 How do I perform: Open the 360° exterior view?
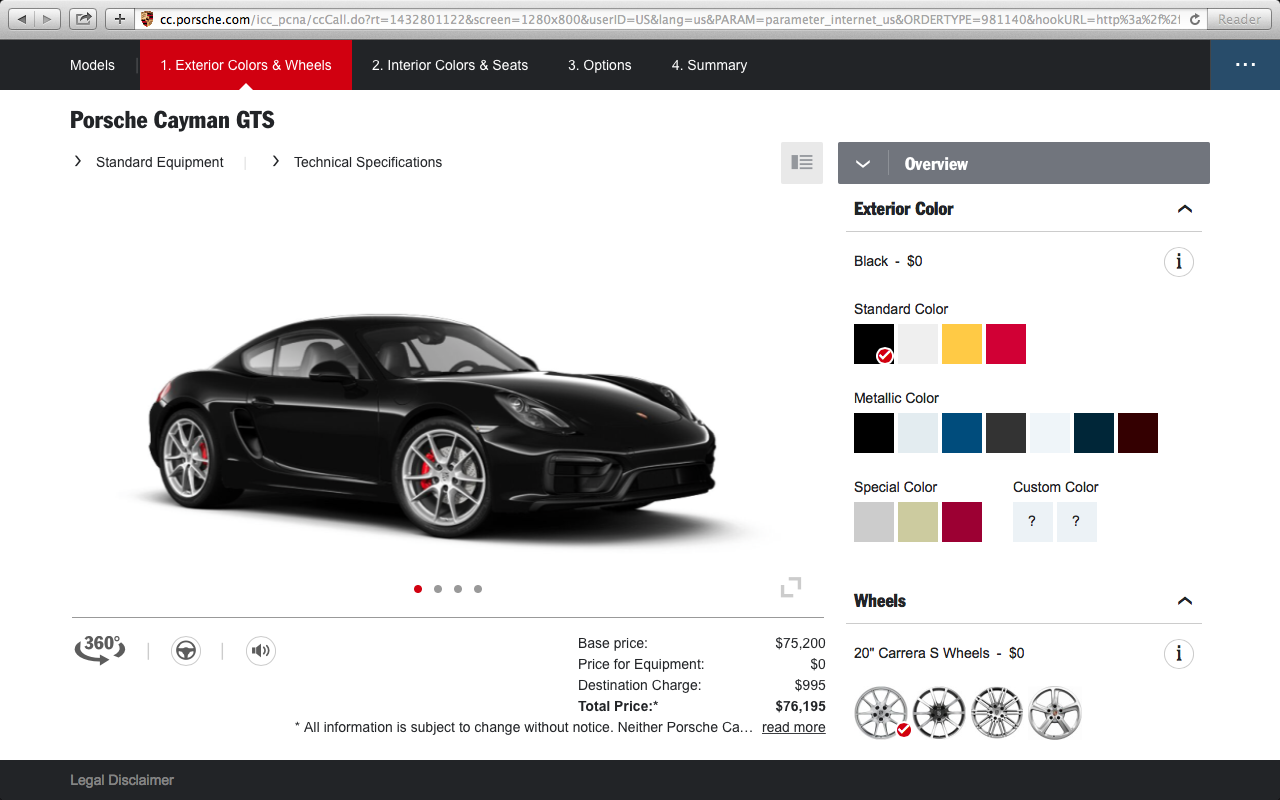(100, 650)
